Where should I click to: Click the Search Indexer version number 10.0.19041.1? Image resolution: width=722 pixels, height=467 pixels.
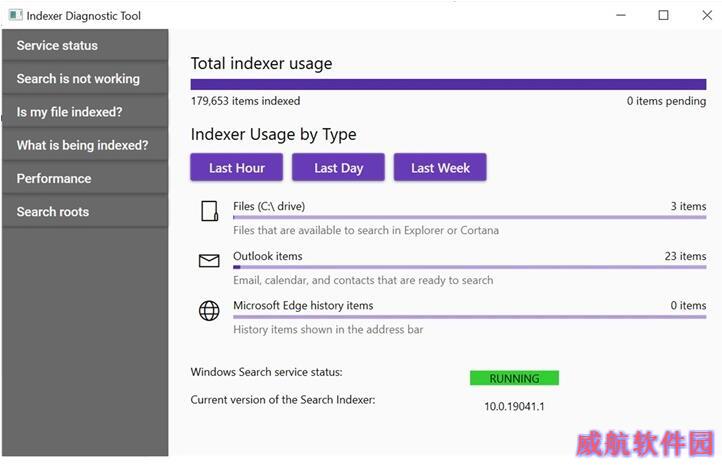point(514,406)
